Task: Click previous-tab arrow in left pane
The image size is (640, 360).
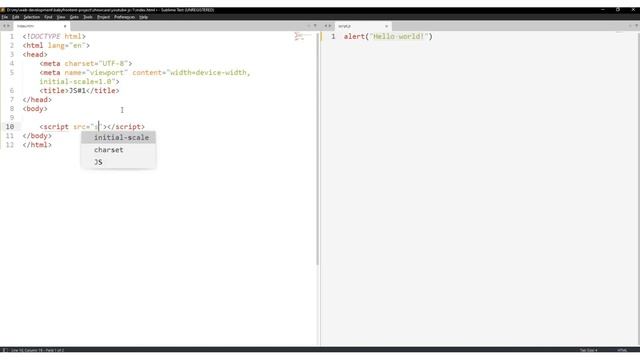Action: pos(4,26)
